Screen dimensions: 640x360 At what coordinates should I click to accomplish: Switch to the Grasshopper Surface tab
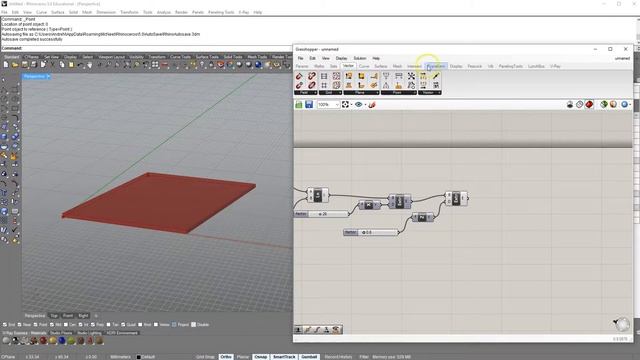pyautogui.click(x=381, y=66)
